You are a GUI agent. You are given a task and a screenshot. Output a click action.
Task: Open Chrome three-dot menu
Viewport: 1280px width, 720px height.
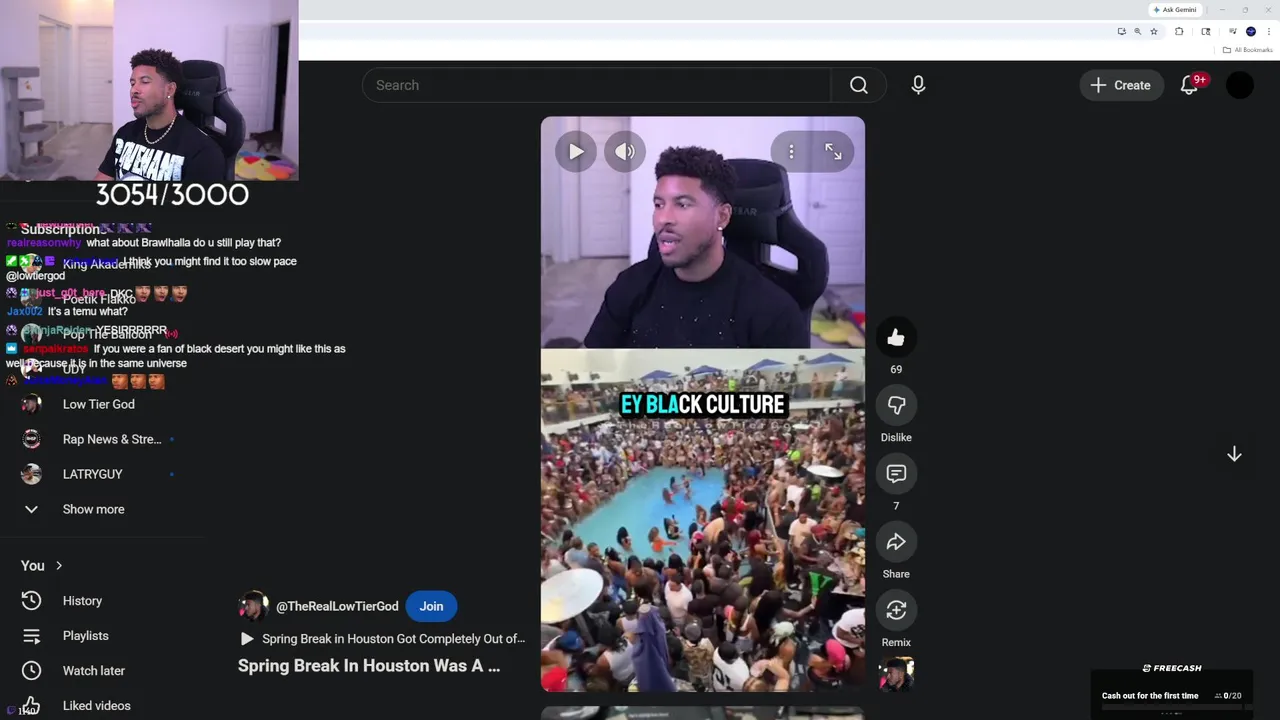click(x=1269, y=32)
